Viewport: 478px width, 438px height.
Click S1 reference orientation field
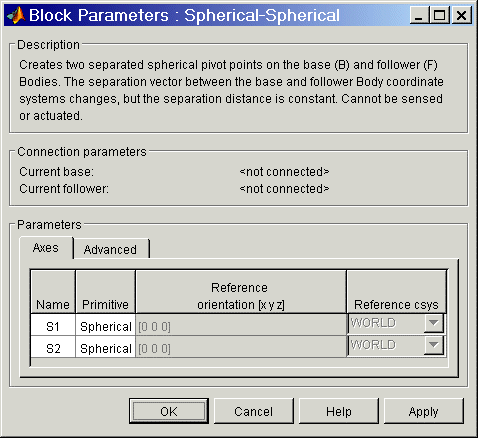click(x=241, y=326)
